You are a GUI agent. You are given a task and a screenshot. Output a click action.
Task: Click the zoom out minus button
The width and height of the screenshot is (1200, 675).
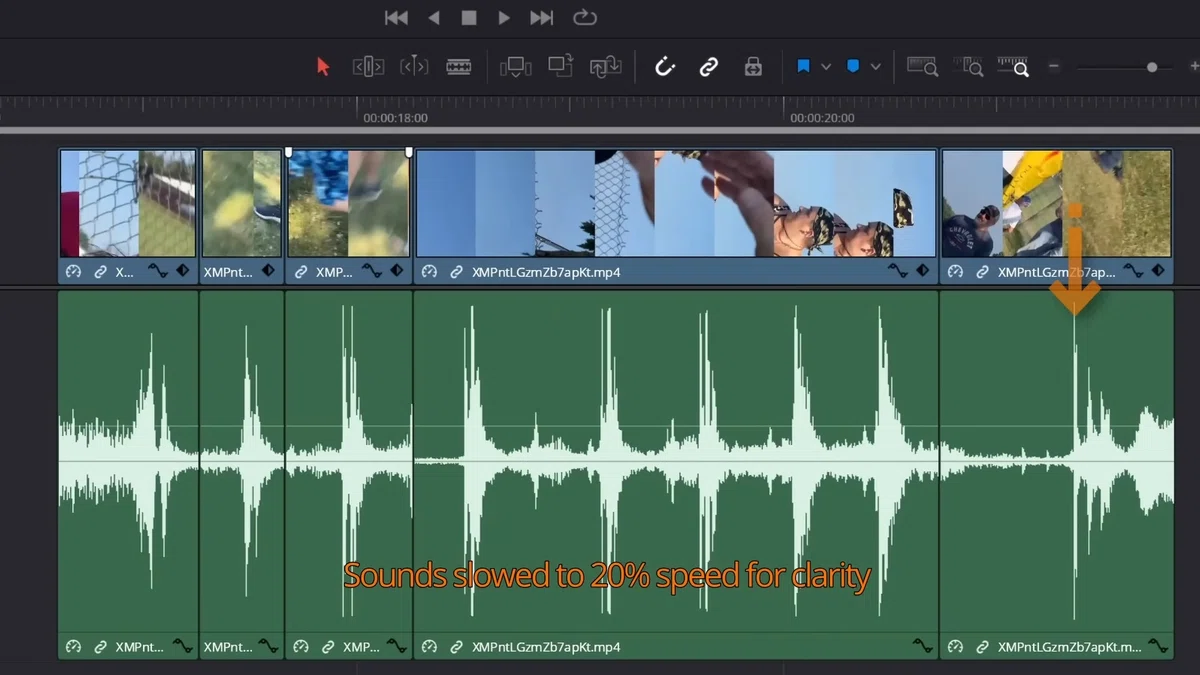(1054, 67)
